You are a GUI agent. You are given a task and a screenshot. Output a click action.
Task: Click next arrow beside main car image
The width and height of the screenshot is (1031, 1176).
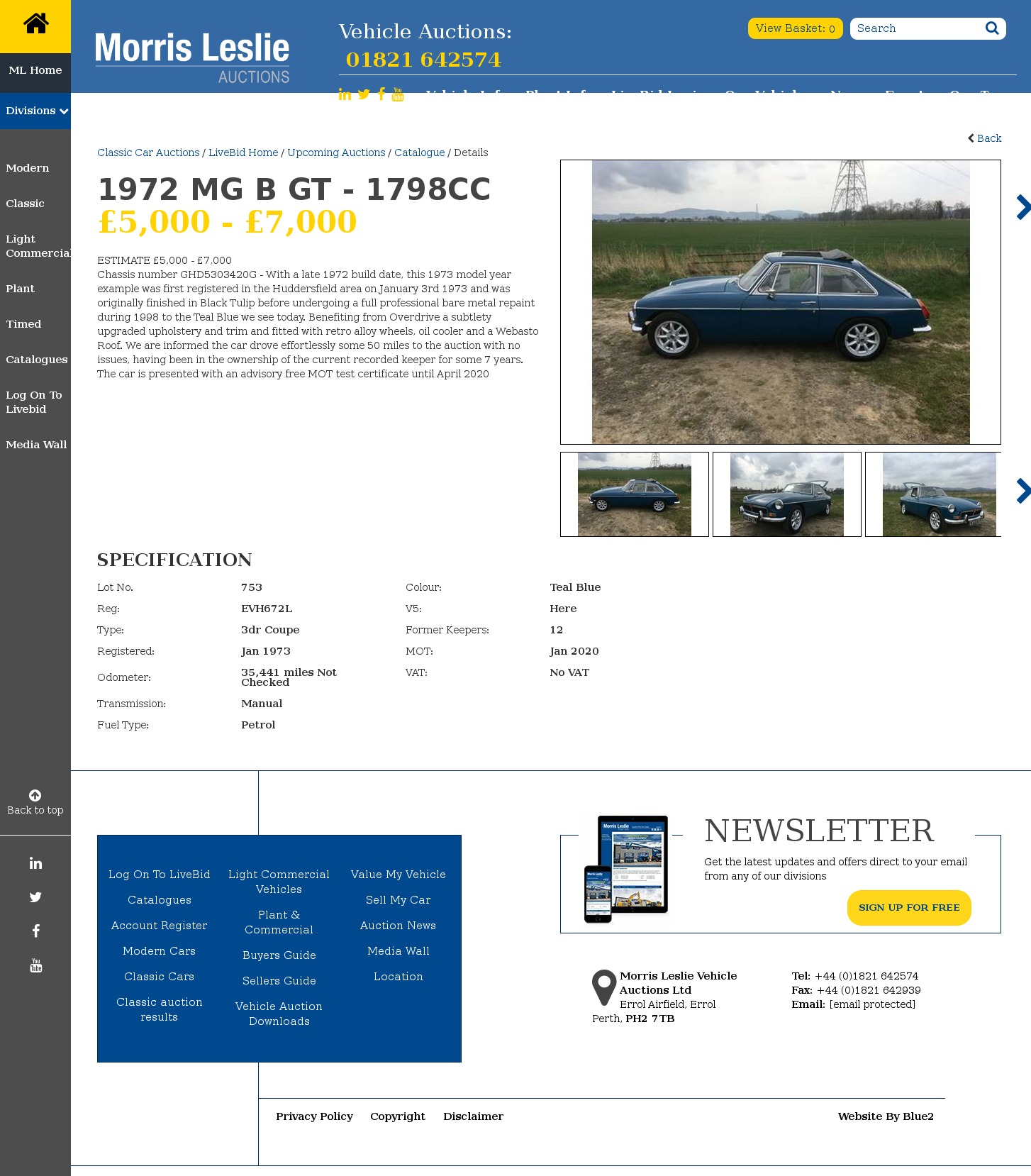(x=1023, y=207)
